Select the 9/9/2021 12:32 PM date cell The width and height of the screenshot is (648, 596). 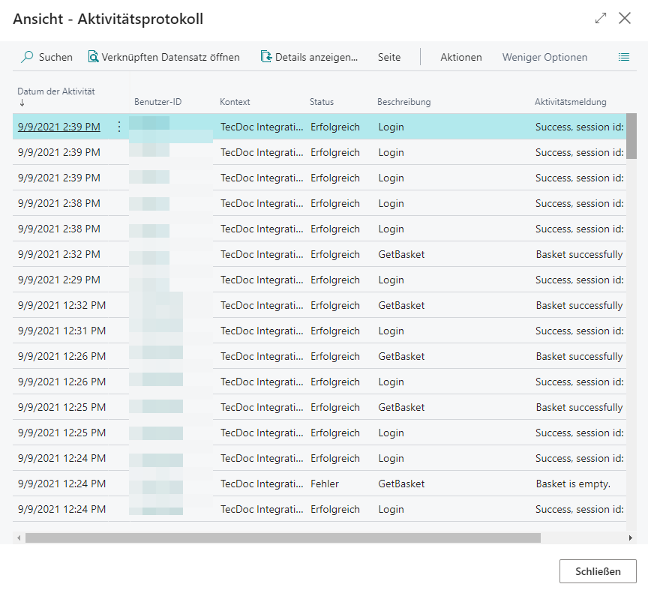click(x=62, y=305)
